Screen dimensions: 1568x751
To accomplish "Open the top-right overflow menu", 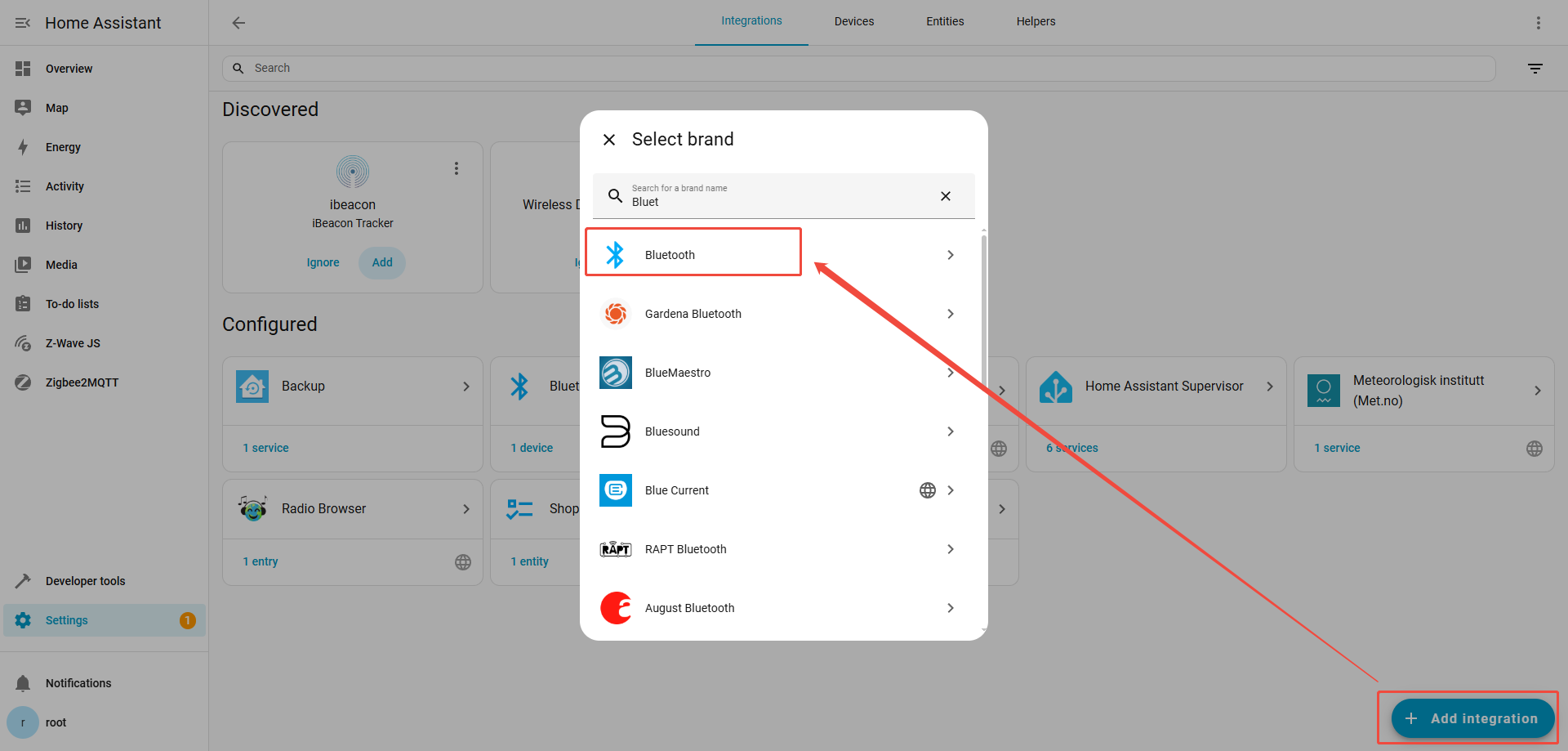I will pos(1538,23).
